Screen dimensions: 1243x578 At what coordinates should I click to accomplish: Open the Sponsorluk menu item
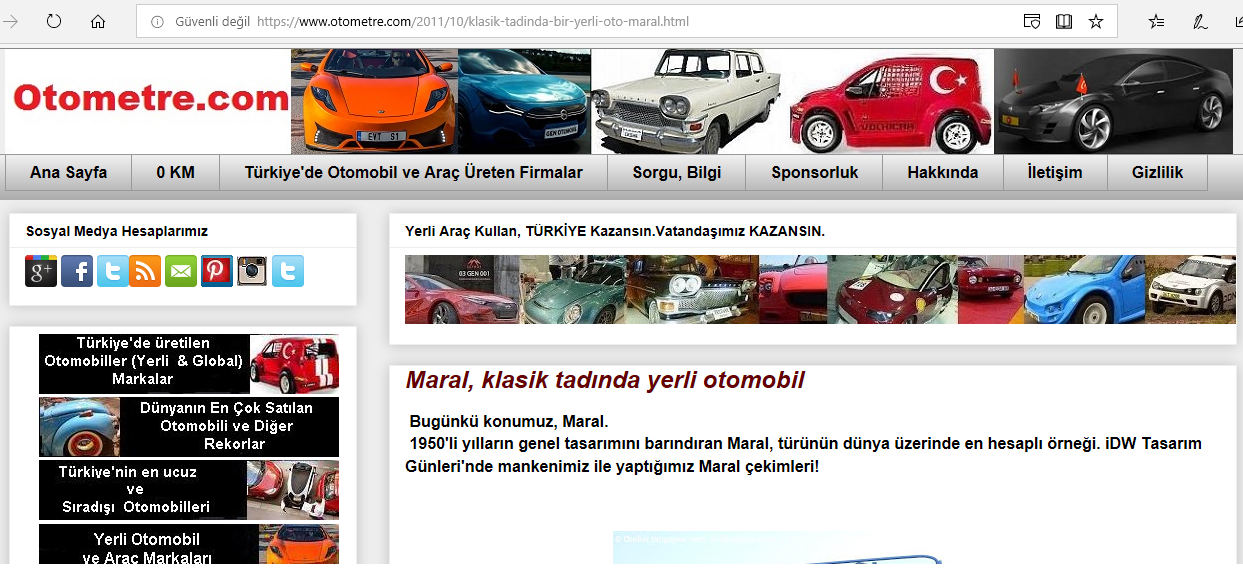coord(815,172)
